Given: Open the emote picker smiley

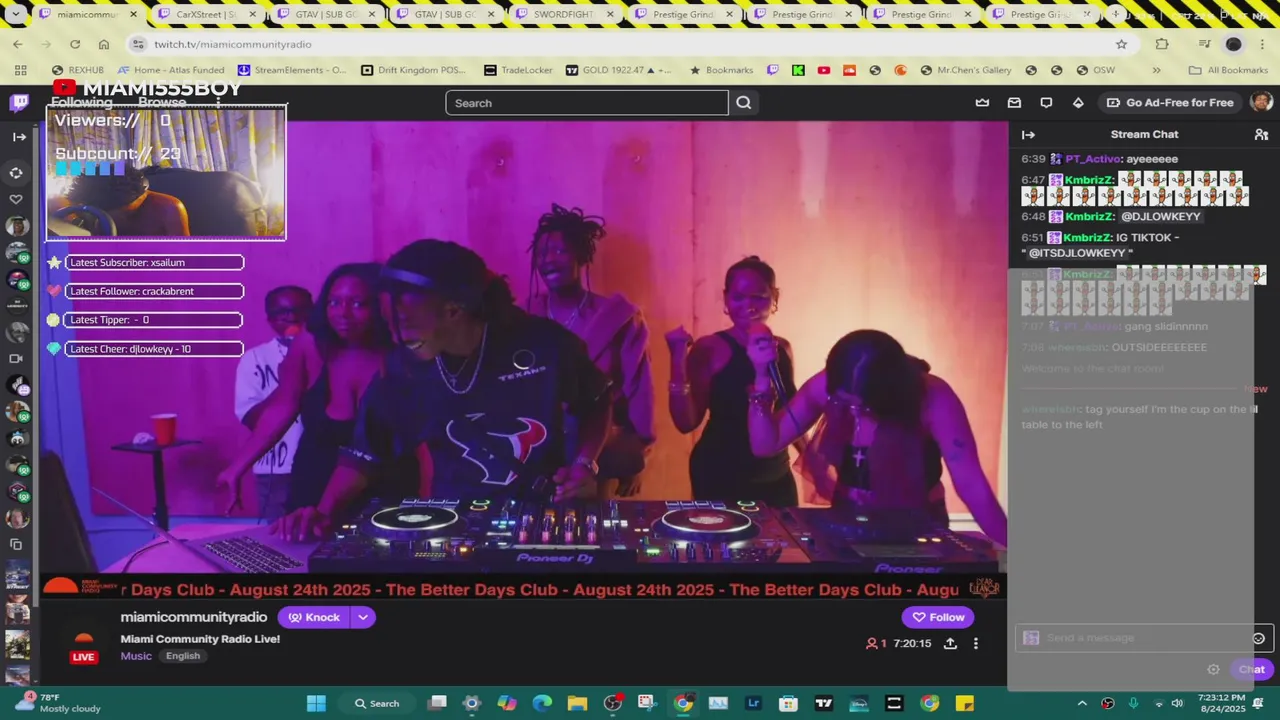Looking at the screenshot, I should 1258,638.
